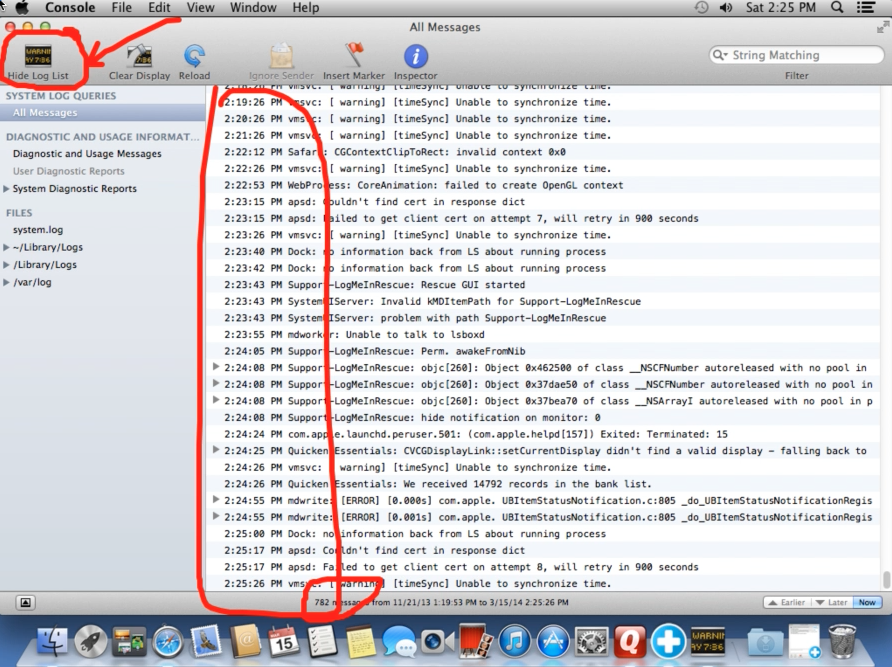
Task: Expand the /Library/Logs folder
Action: [x=6, y=265]
